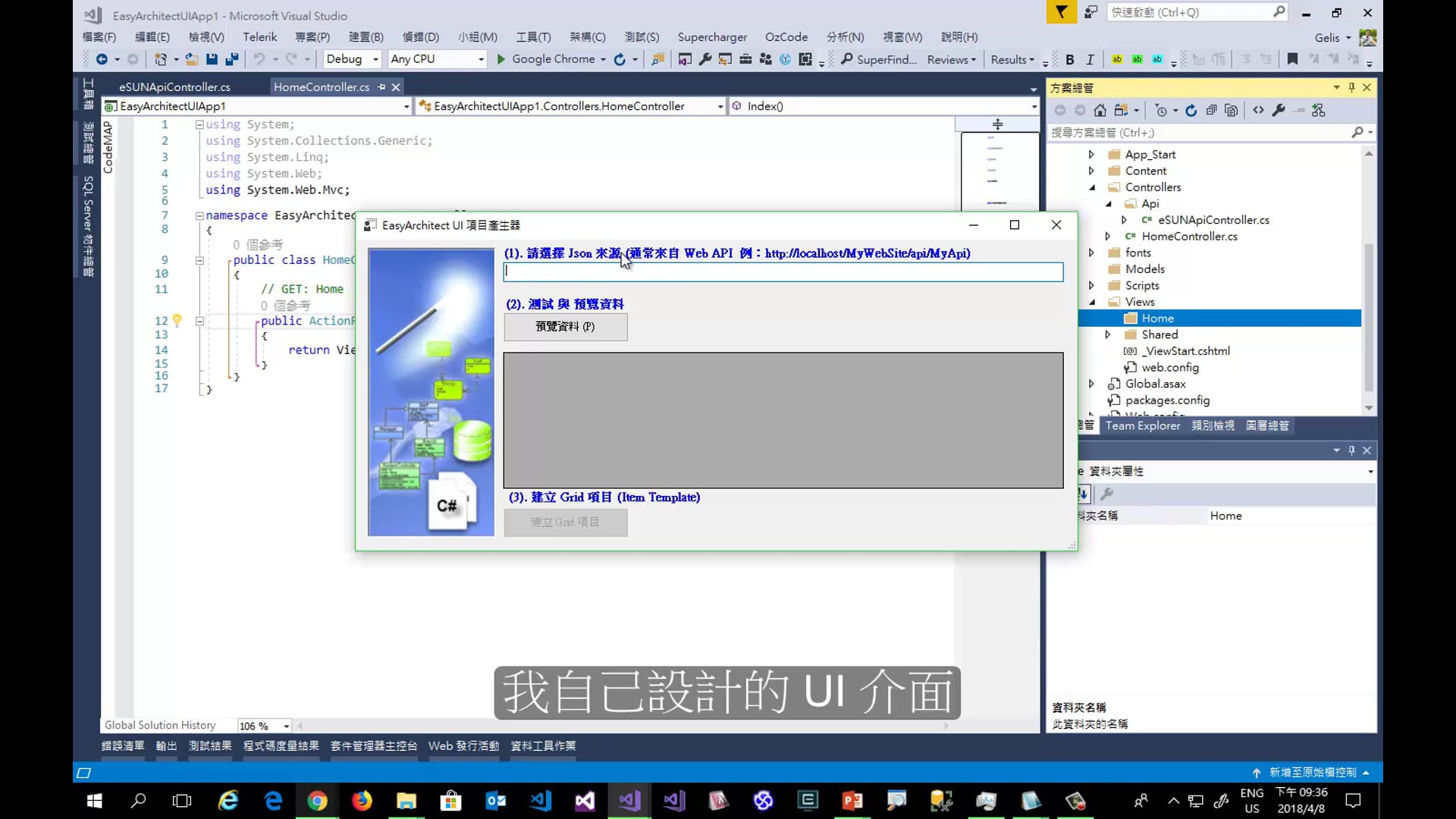1456x819 pixels.
Task: Click the Save All toolbar icon
Action: pos(232,59)
